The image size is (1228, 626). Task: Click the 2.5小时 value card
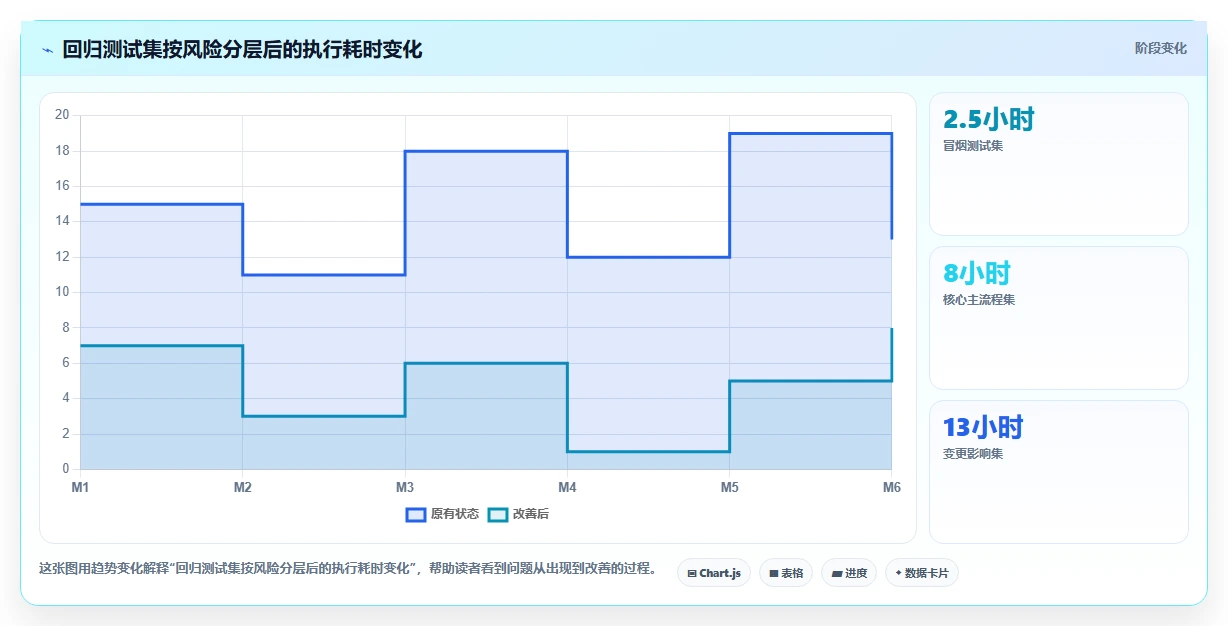1059,164
